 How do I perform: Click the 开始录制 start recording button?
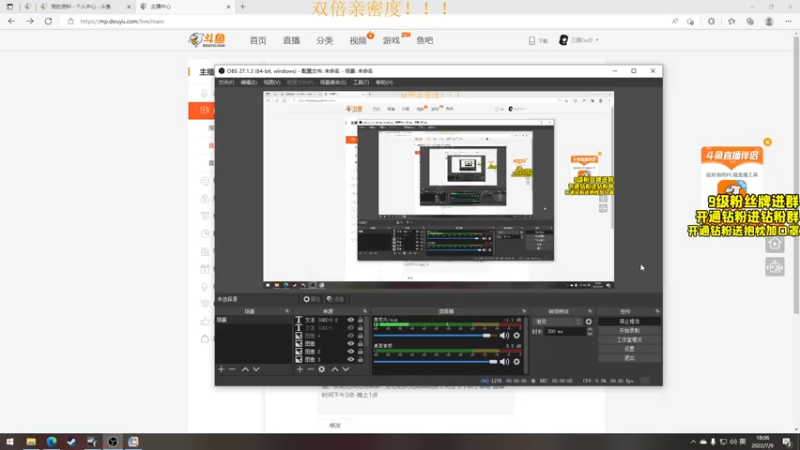click(629, 331)
